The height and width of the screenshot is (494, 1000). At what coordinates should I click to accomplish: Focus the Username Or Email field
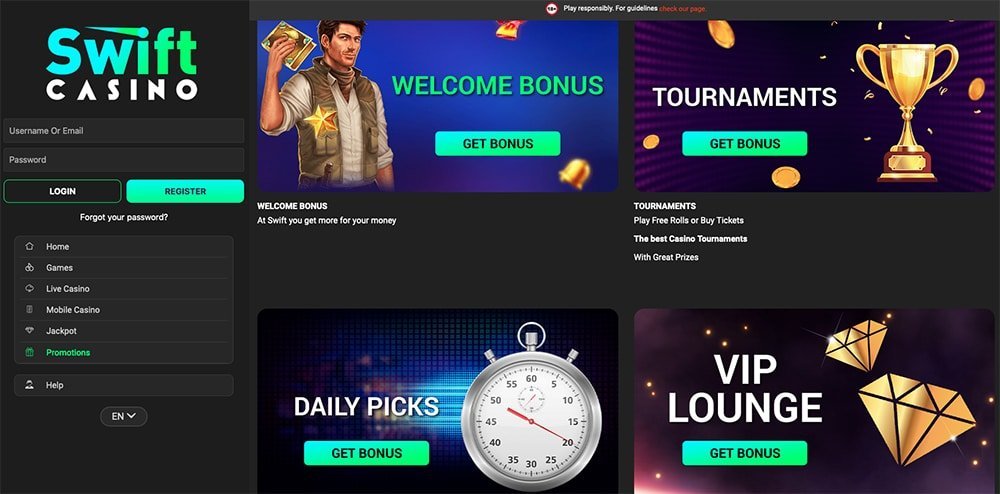pos(124,131)
